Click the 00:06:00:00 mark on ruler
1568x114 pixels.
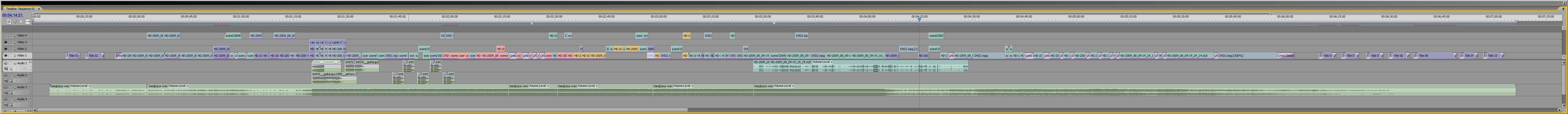click(x=1285, y=17)
